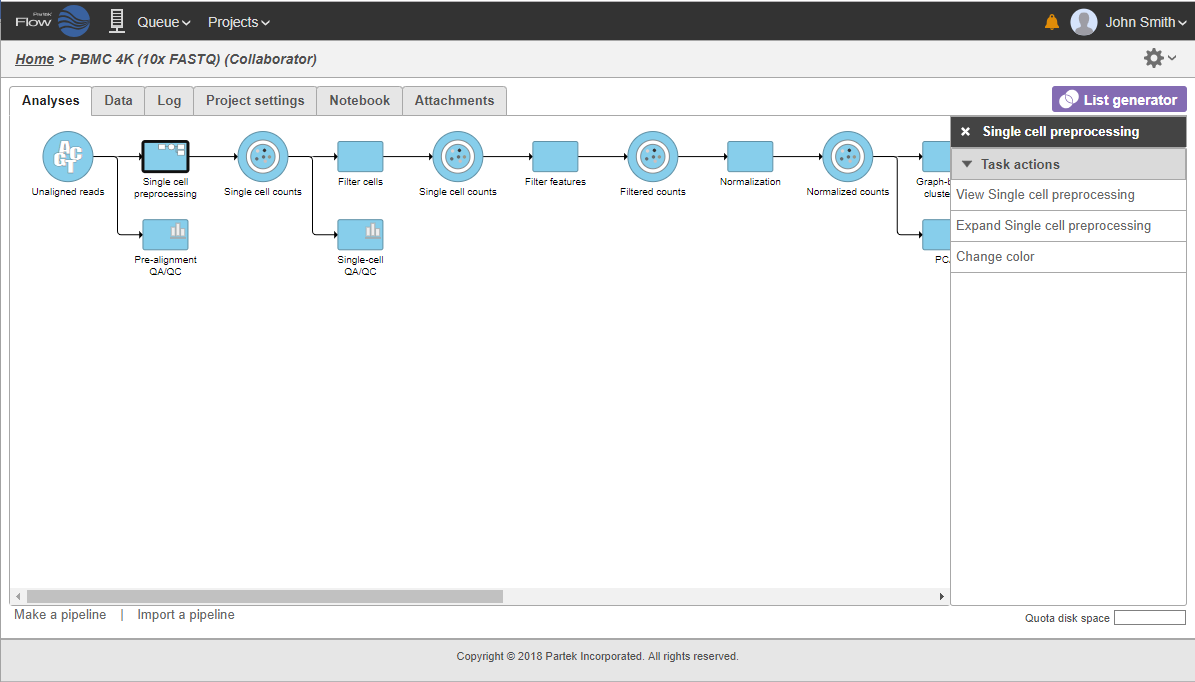Open the Queue dropdown menu
The height and width of the screenshot is (682, 1195).
163,22
